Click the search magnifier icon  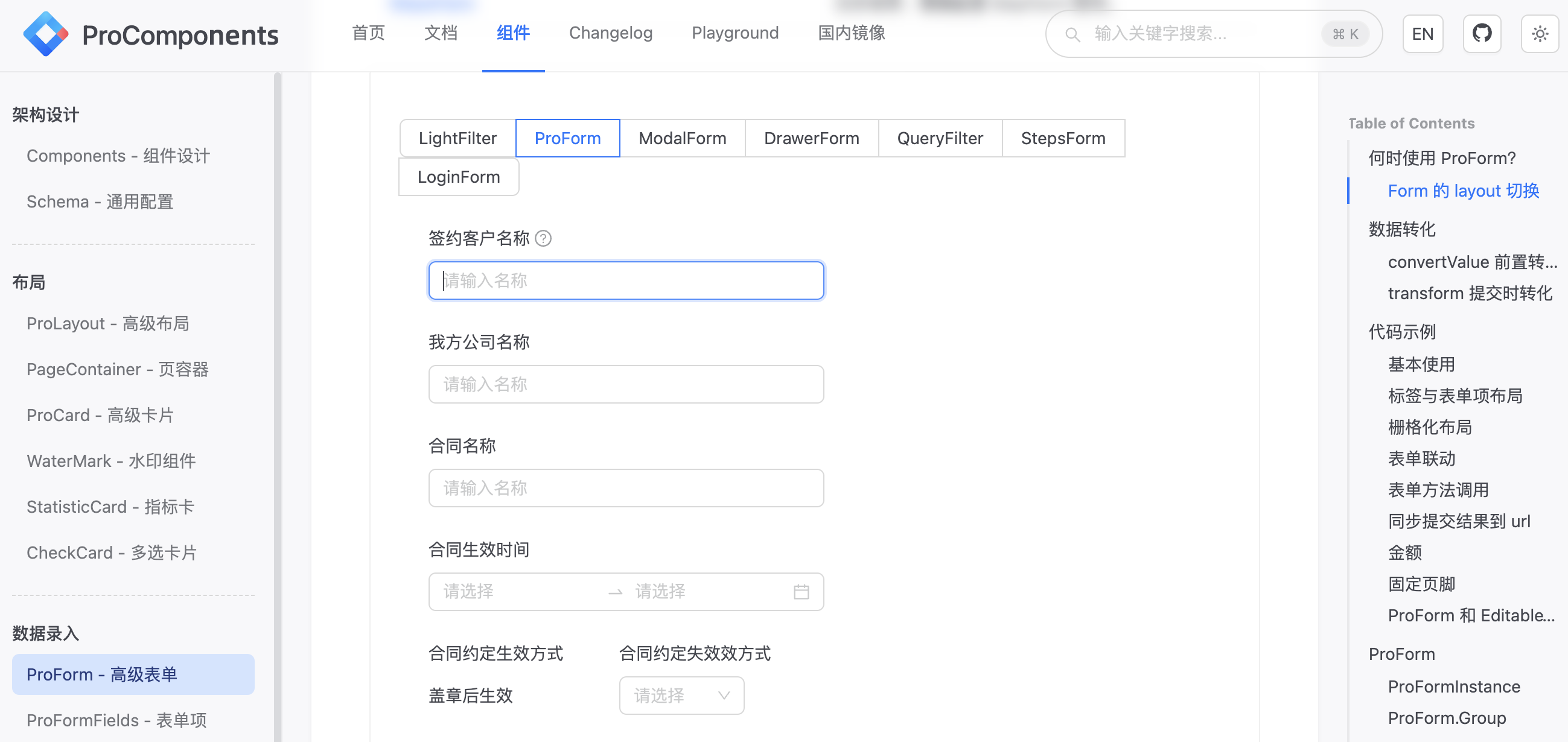(1072, 34)
